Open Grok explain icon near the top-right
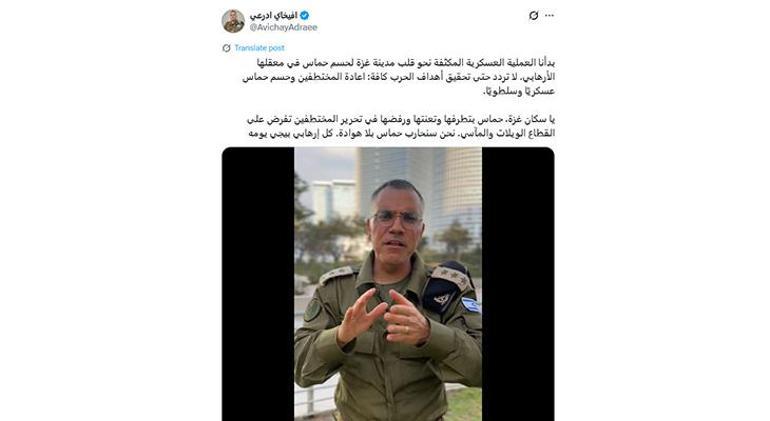The height and width of the screenshot is (421, 770). (533, 16)
